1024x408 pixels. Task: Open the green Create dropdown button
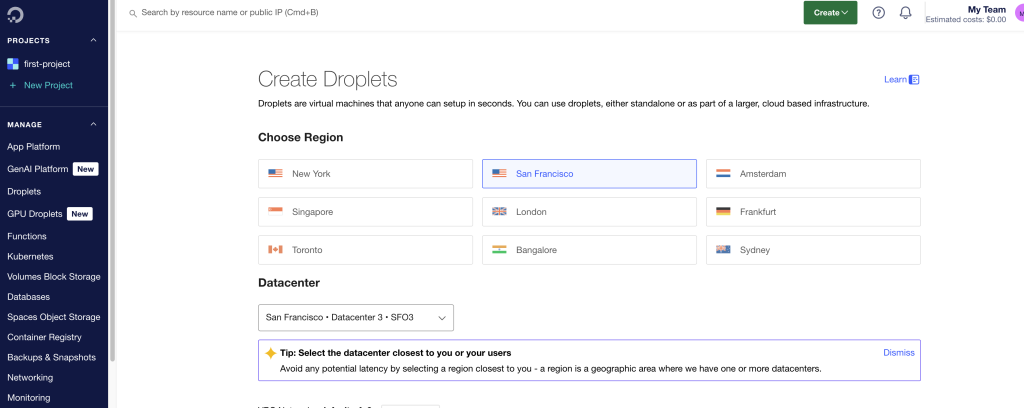click(x=830, y=12)
